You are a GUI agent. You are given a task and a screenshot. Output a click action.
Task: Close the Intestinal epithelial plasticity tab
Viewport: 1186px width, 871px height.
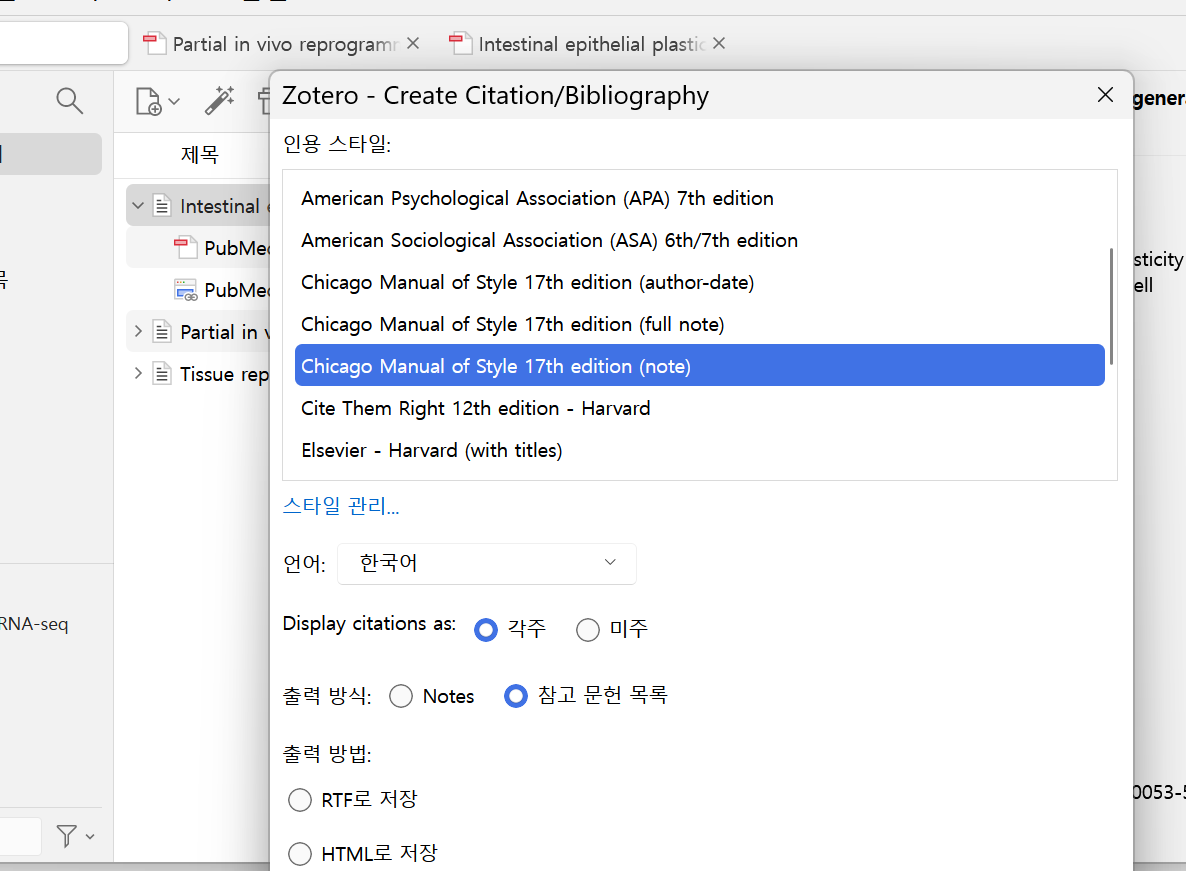719,44
